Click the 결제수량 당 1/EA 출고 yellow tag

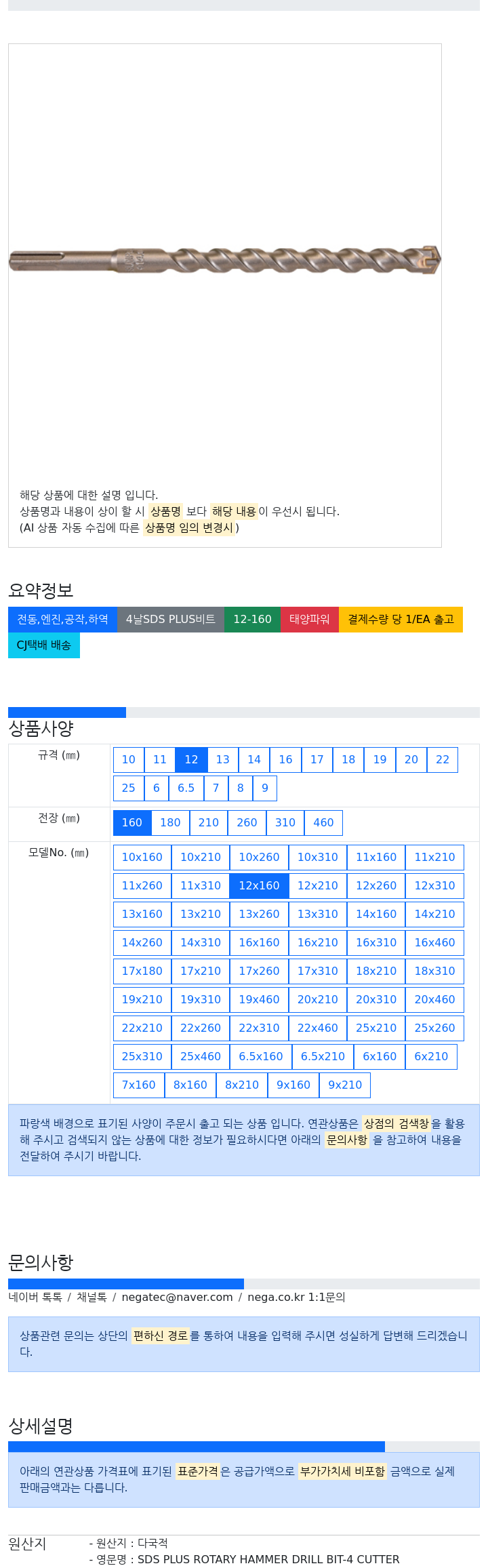pyautogui.click(x=401, y=619)
